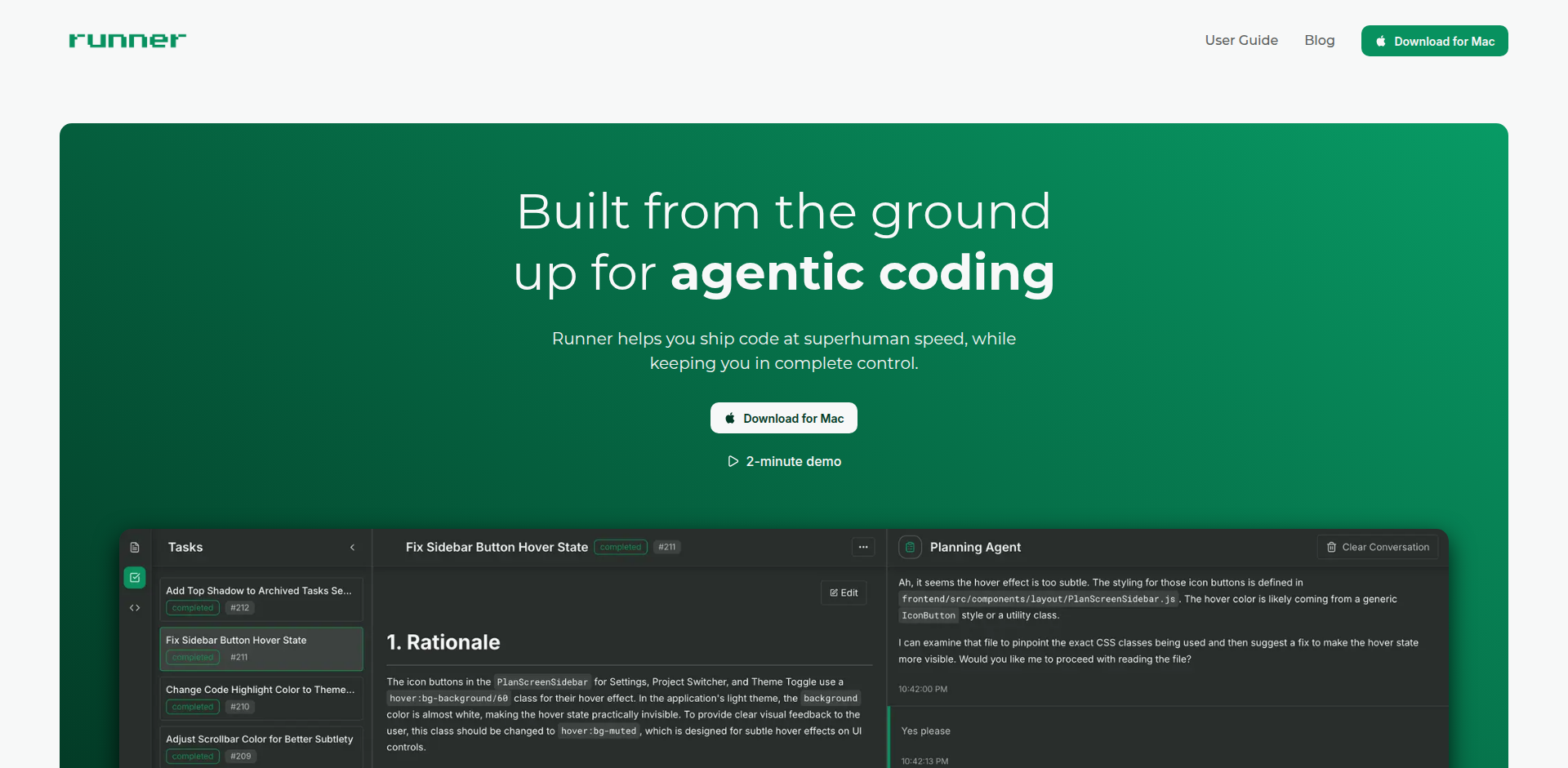Click the Edit button on the plan
The image size is (1568, 768).
tap(844, 593)
